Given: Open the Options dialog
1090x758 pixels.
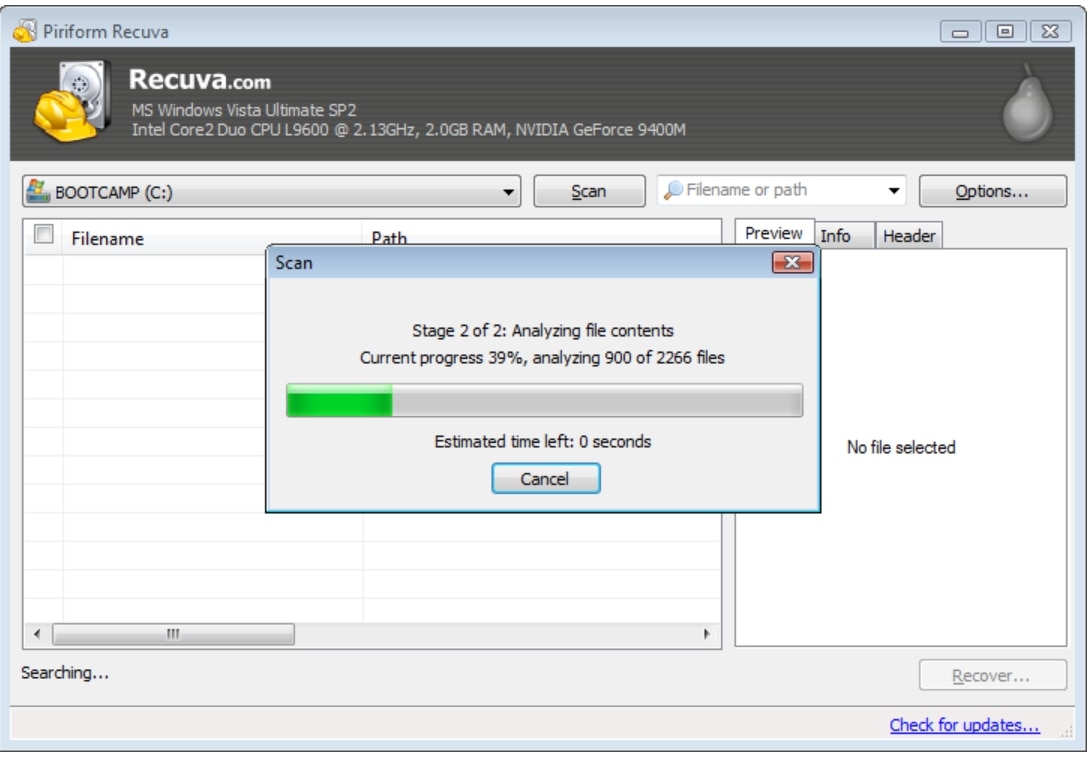Looking at the screenshot, I should (x=992, y=191).
